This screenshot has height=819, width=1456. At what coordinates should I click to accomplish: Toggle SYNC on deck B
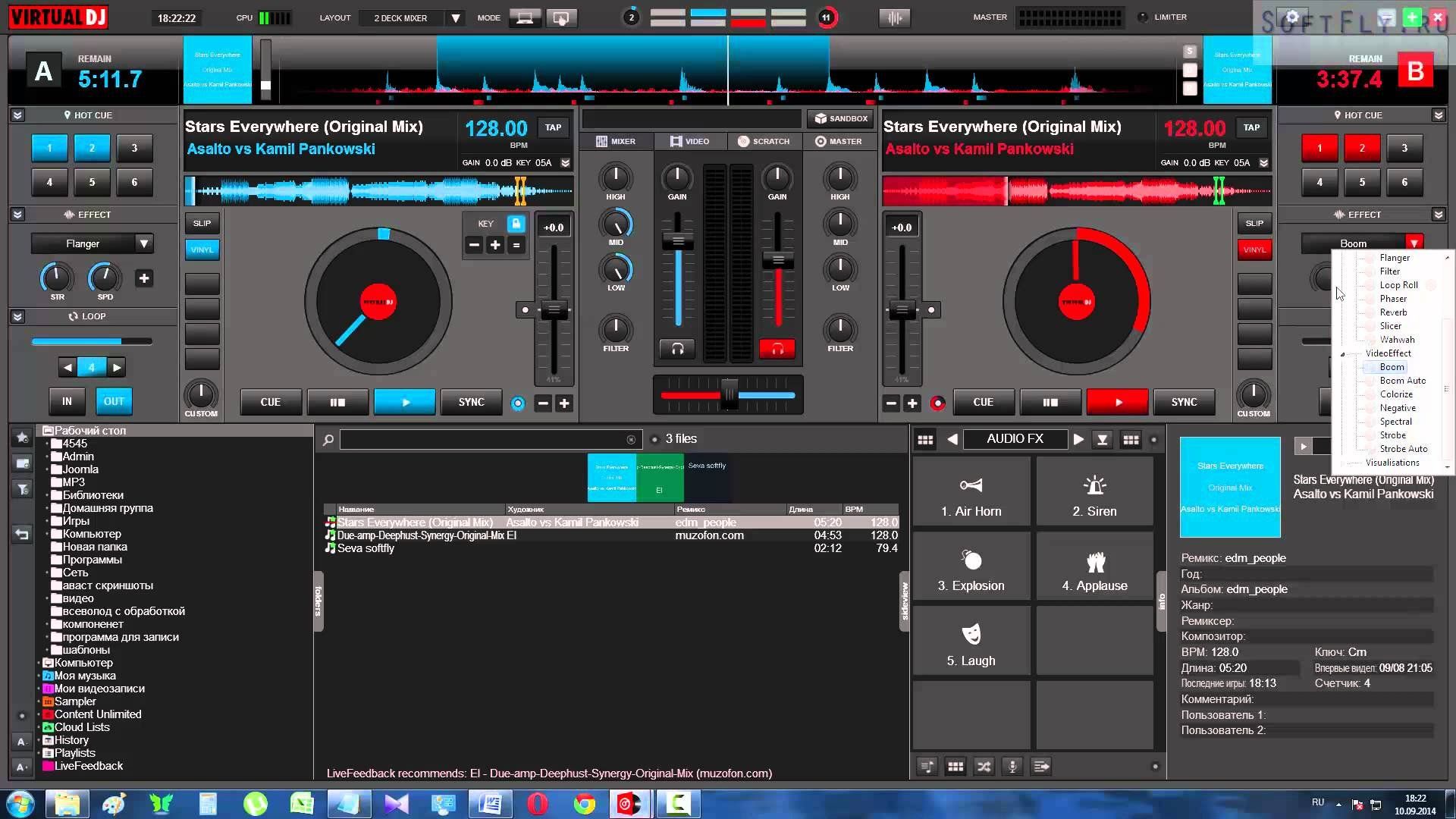pos(1184,402)
